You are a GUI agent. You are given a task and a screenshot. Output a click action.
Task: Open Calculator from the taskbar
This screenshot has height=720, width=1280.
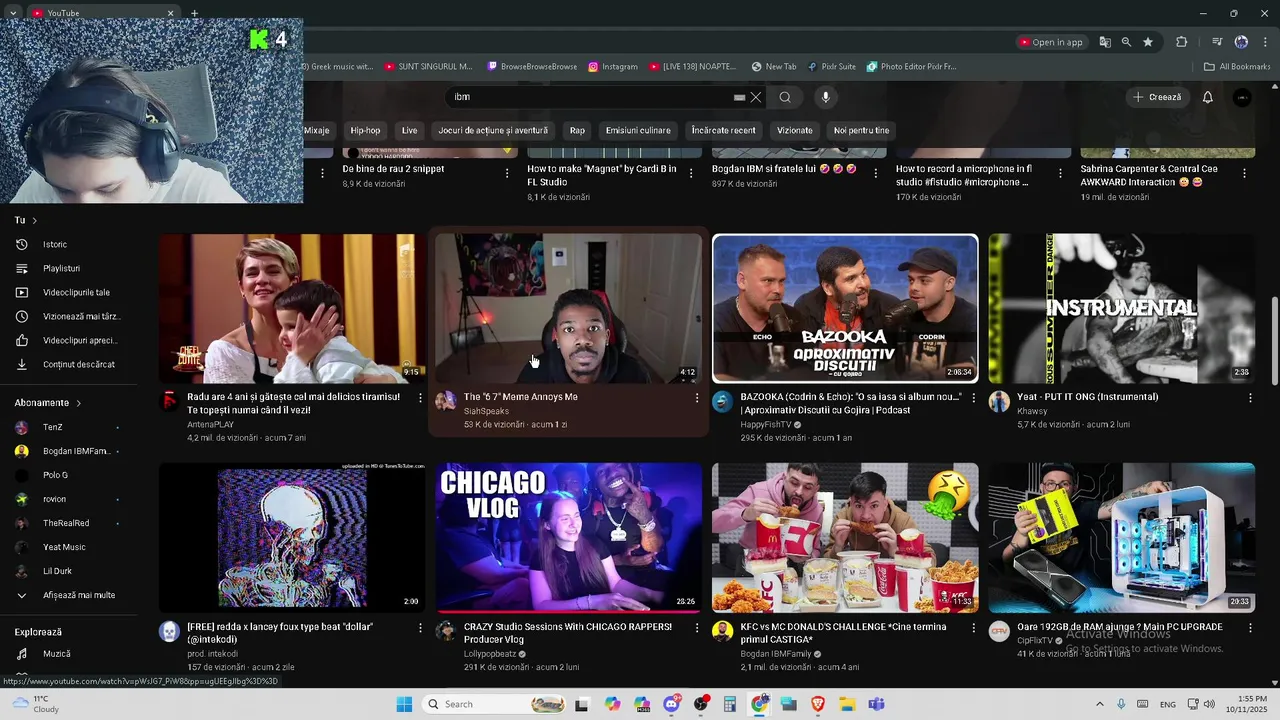pos(730,704)
